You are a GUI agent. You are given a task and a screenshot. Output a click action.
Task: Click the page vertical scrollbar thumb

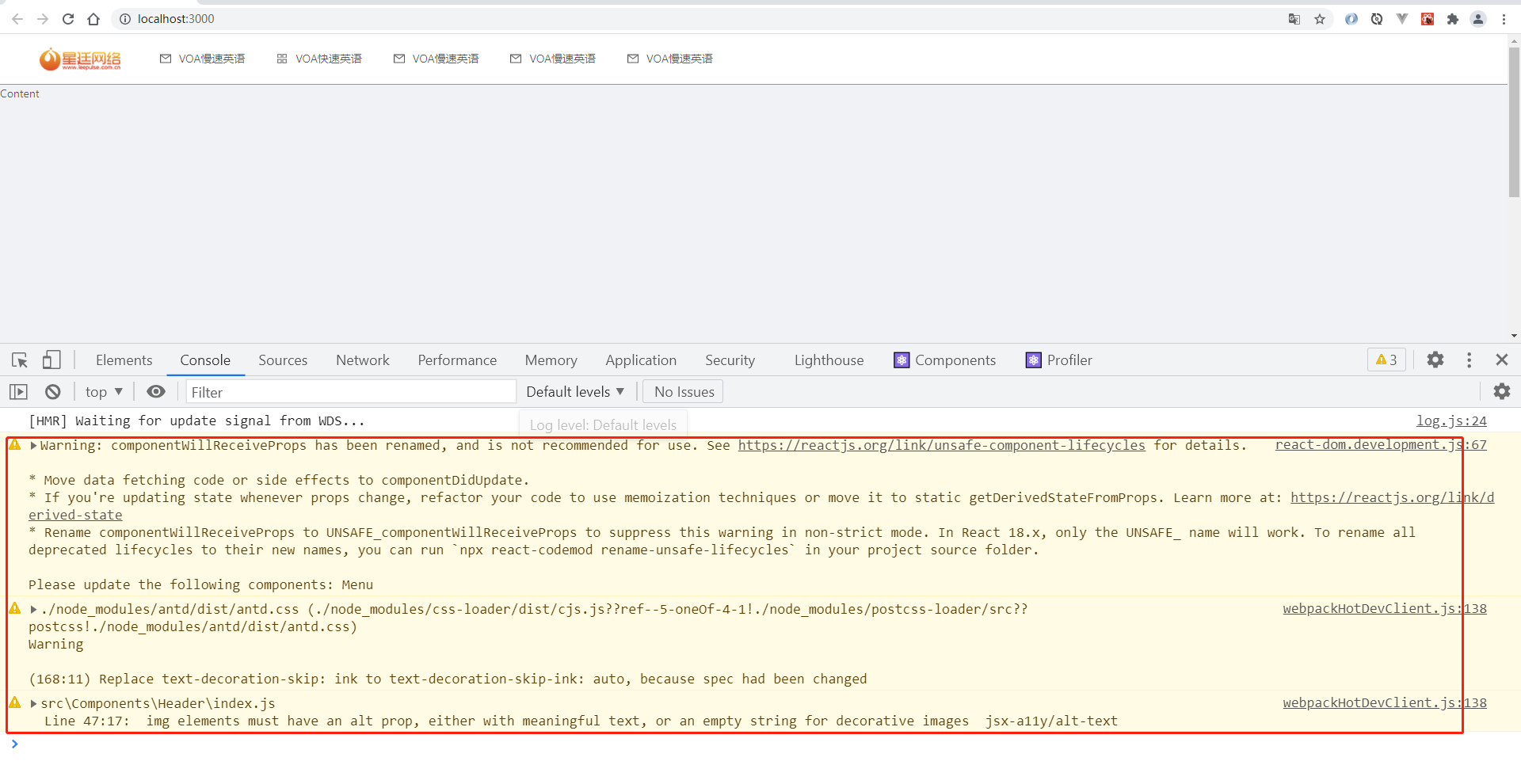[1514, 122]
